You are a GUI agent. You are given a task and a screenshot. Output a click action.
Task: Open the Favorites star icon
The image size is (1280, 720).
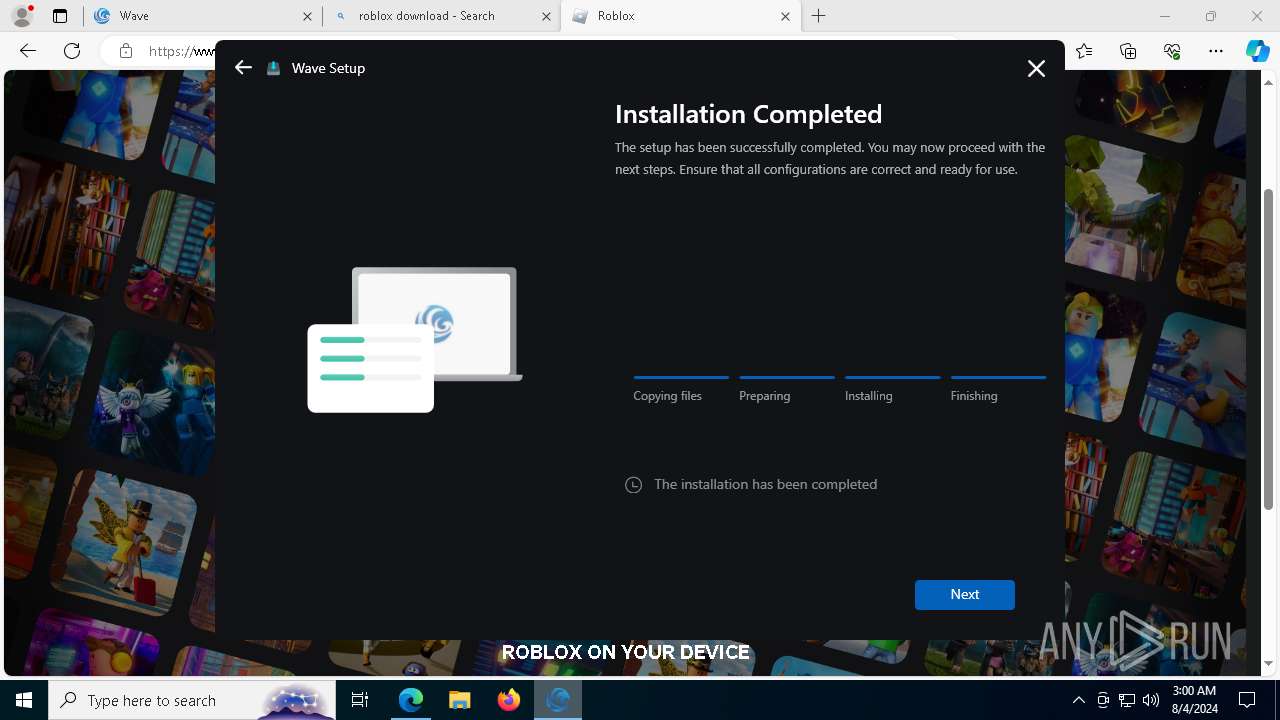(x=1084, y=51)
